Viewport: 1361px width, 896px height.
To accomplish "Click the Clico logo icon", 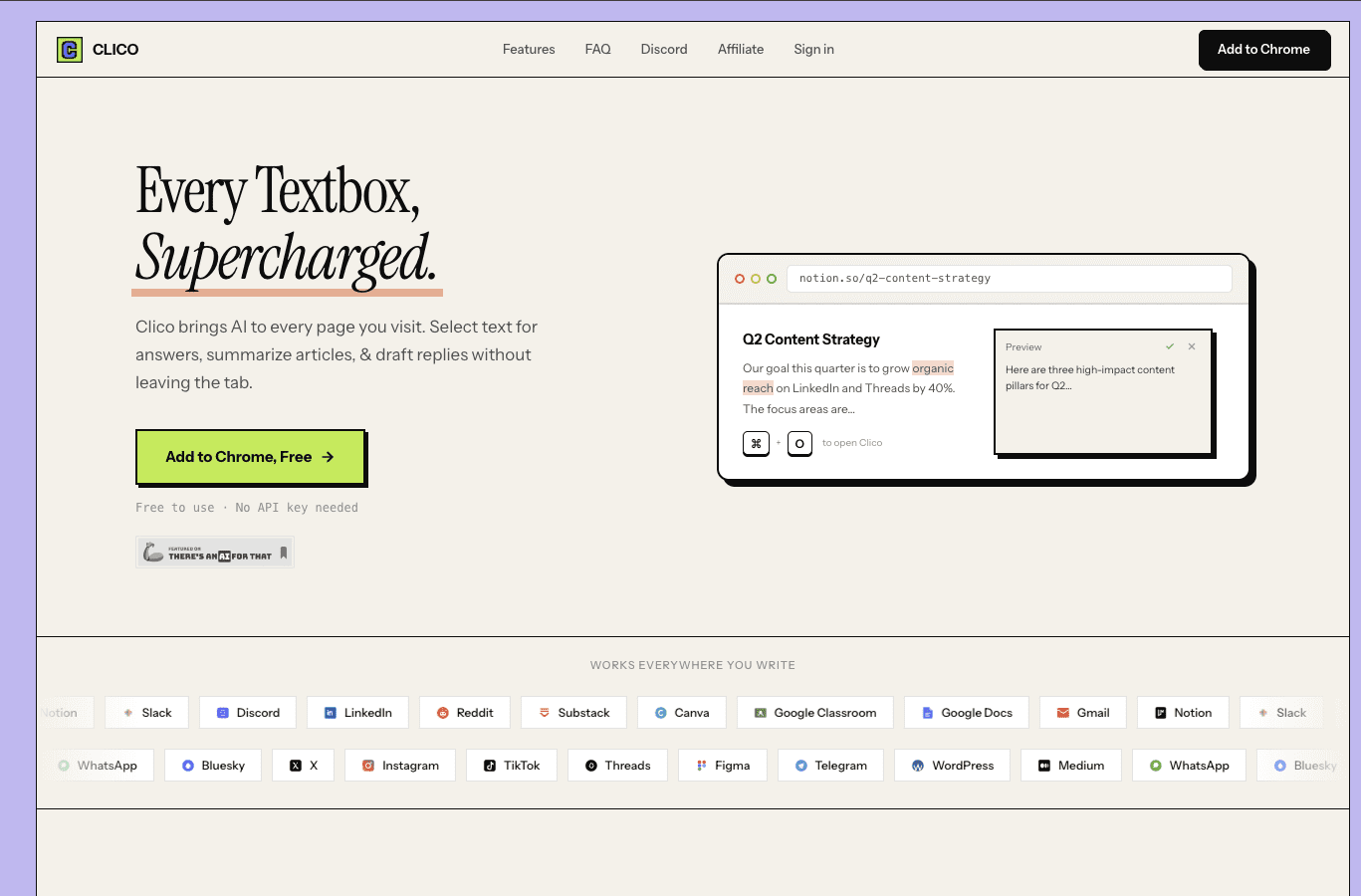I will click(x=70, y=50).
